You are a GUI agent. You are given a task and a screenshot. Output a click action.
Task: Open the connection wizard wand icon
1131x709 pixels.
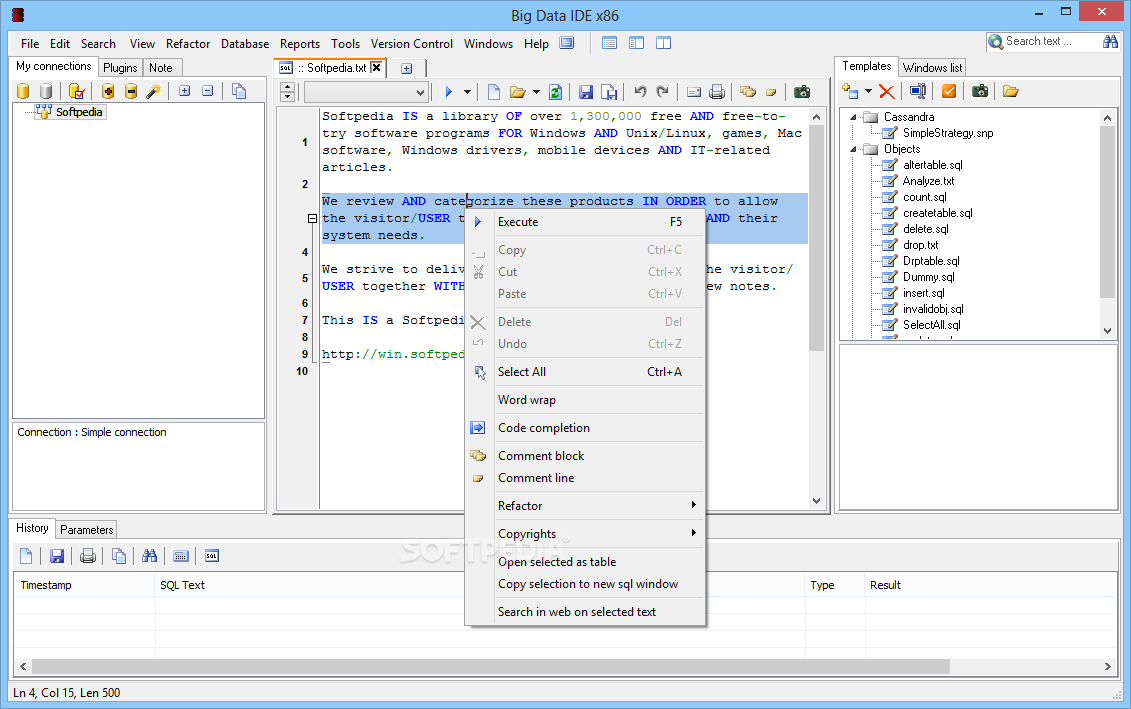pos(153,91)
